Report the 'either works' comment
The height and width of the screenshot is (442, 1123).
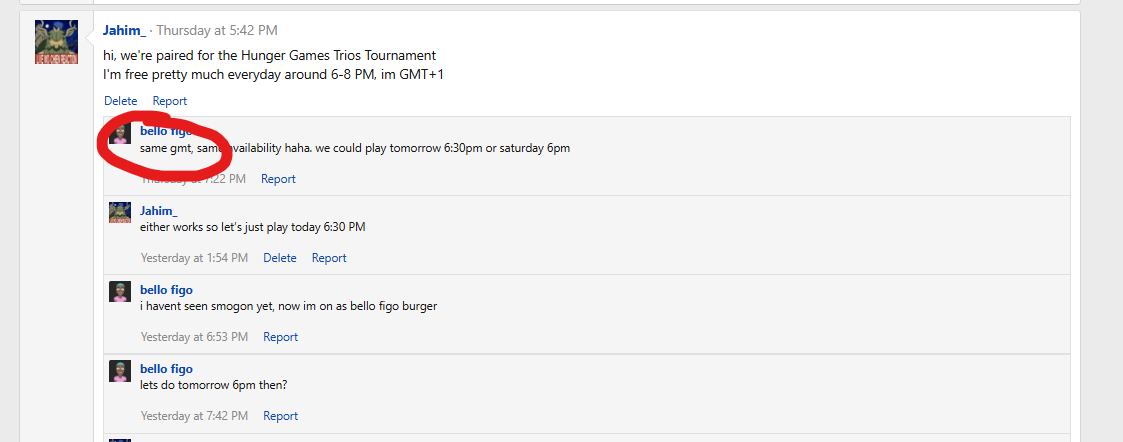329,258
